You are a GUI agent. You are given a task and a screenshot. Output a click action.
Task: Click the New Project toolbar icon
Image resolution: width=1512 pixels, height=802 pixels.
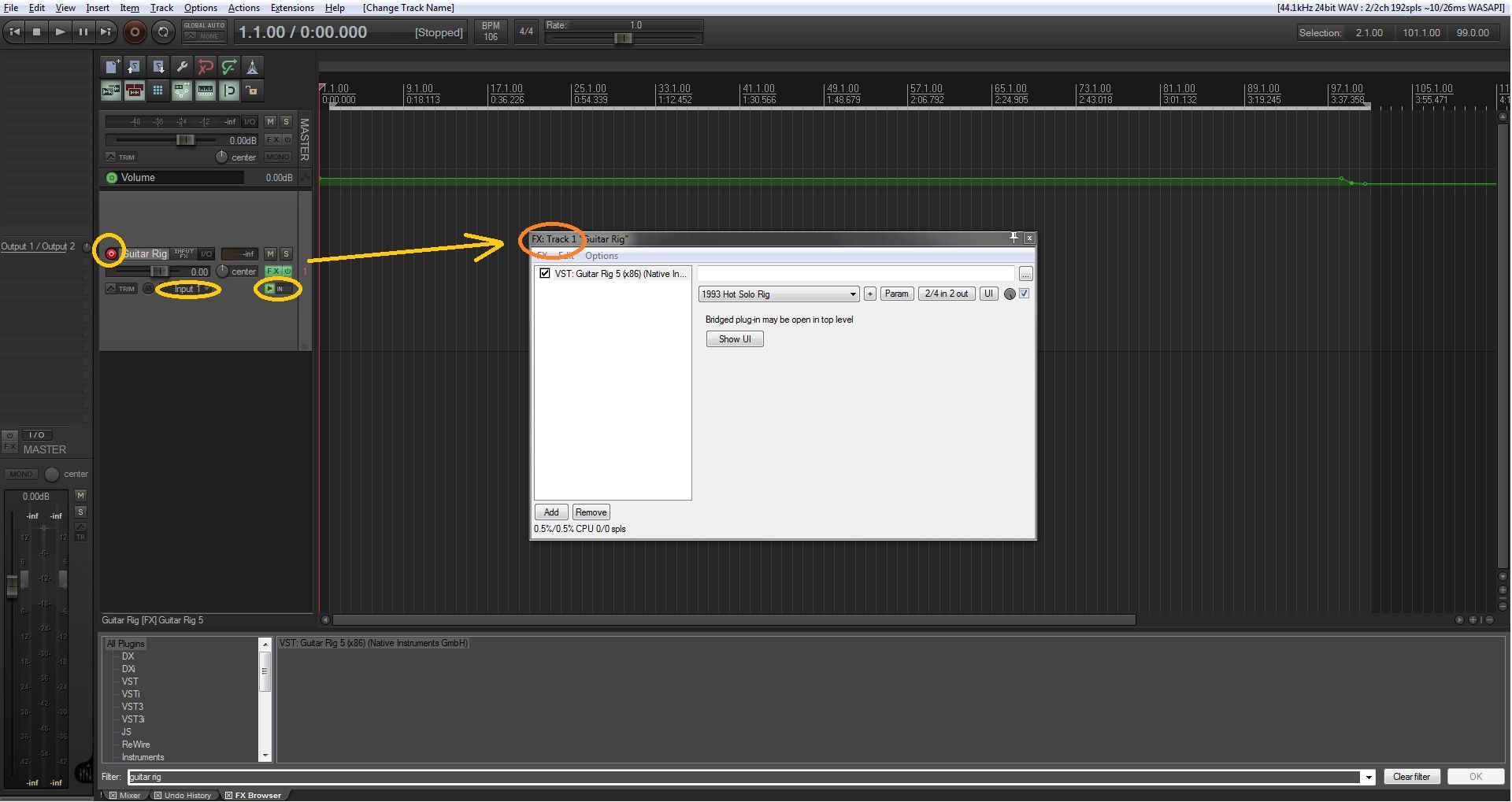(x=111, y=67)
